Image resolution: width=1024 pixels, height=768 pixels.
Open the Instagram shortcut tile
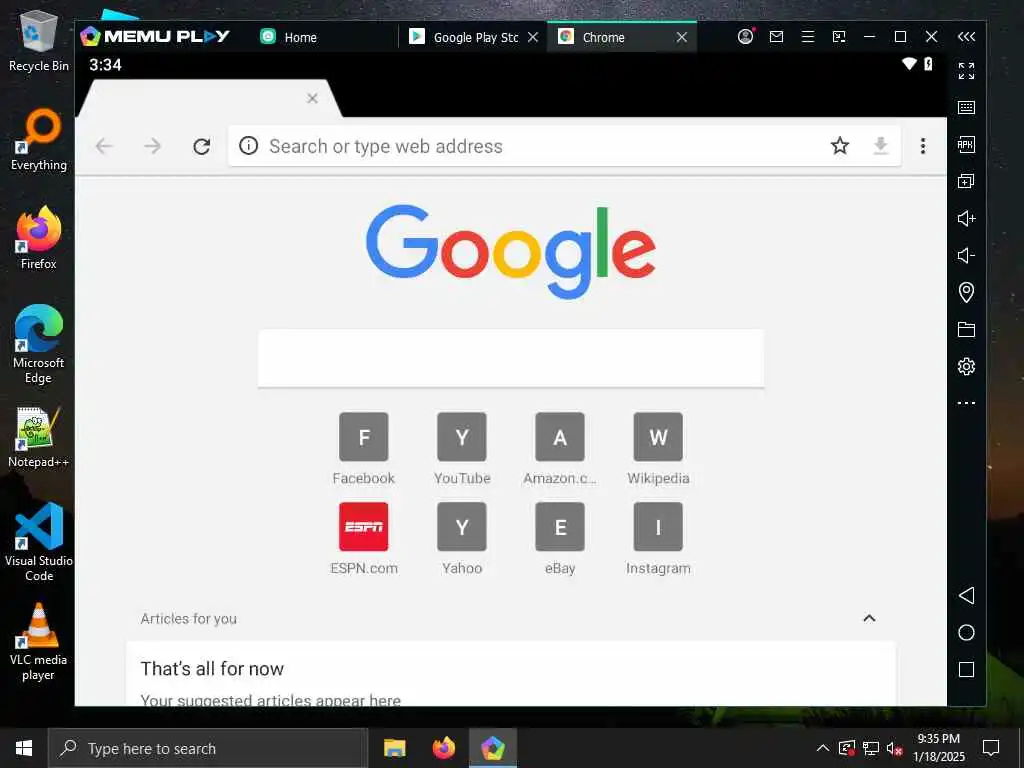click(658, 539)
